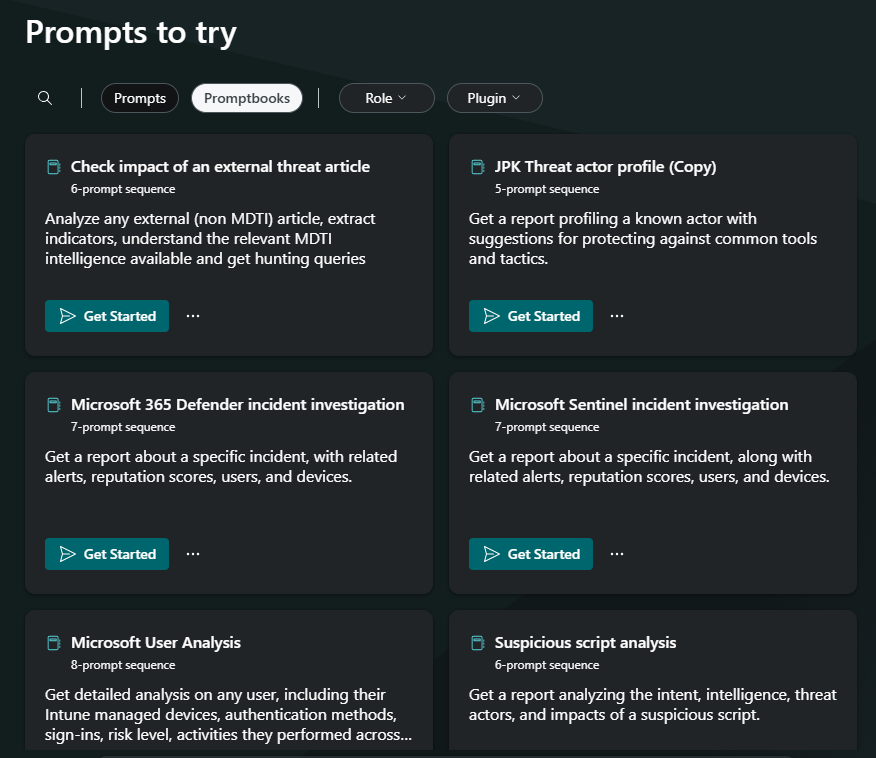
Task: Click the search magnifier icon
Action: (45, 98)
